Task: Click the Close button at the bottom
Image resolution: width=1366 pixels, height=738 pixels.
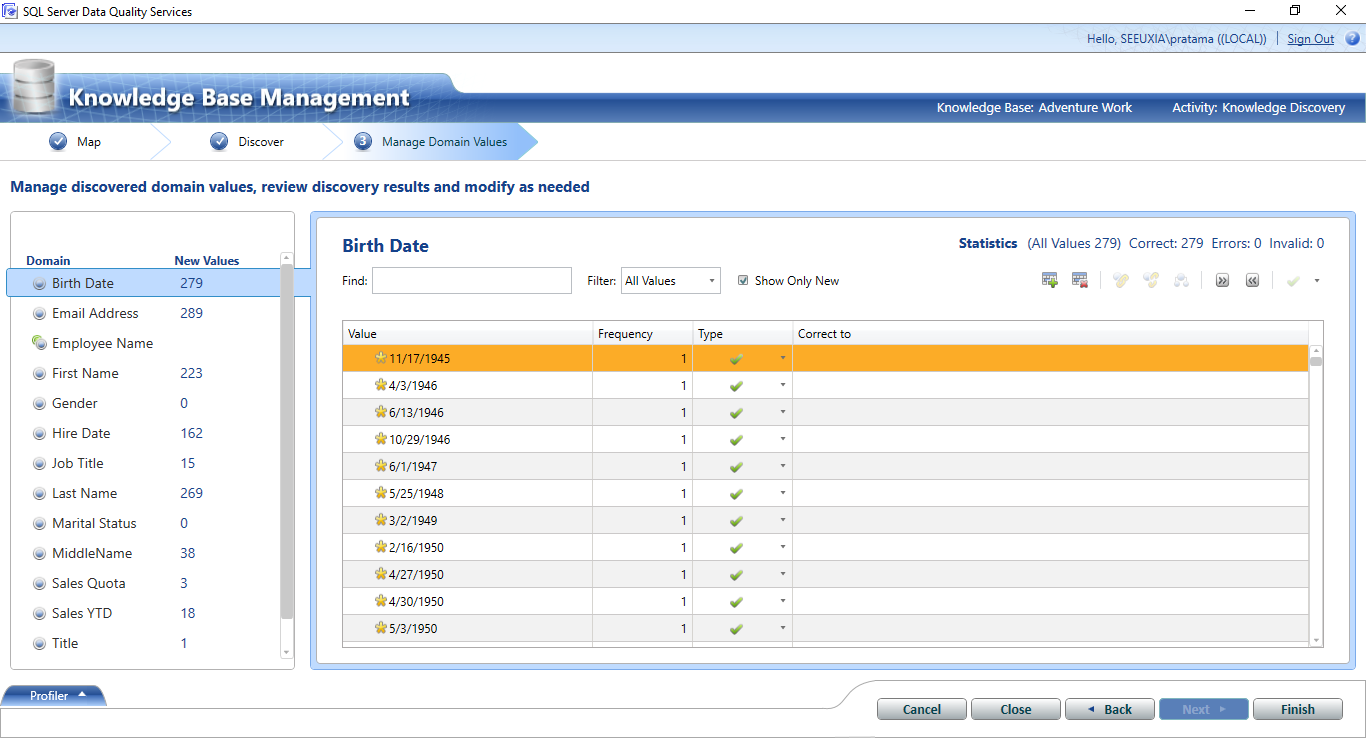Action: point(1016,709)
